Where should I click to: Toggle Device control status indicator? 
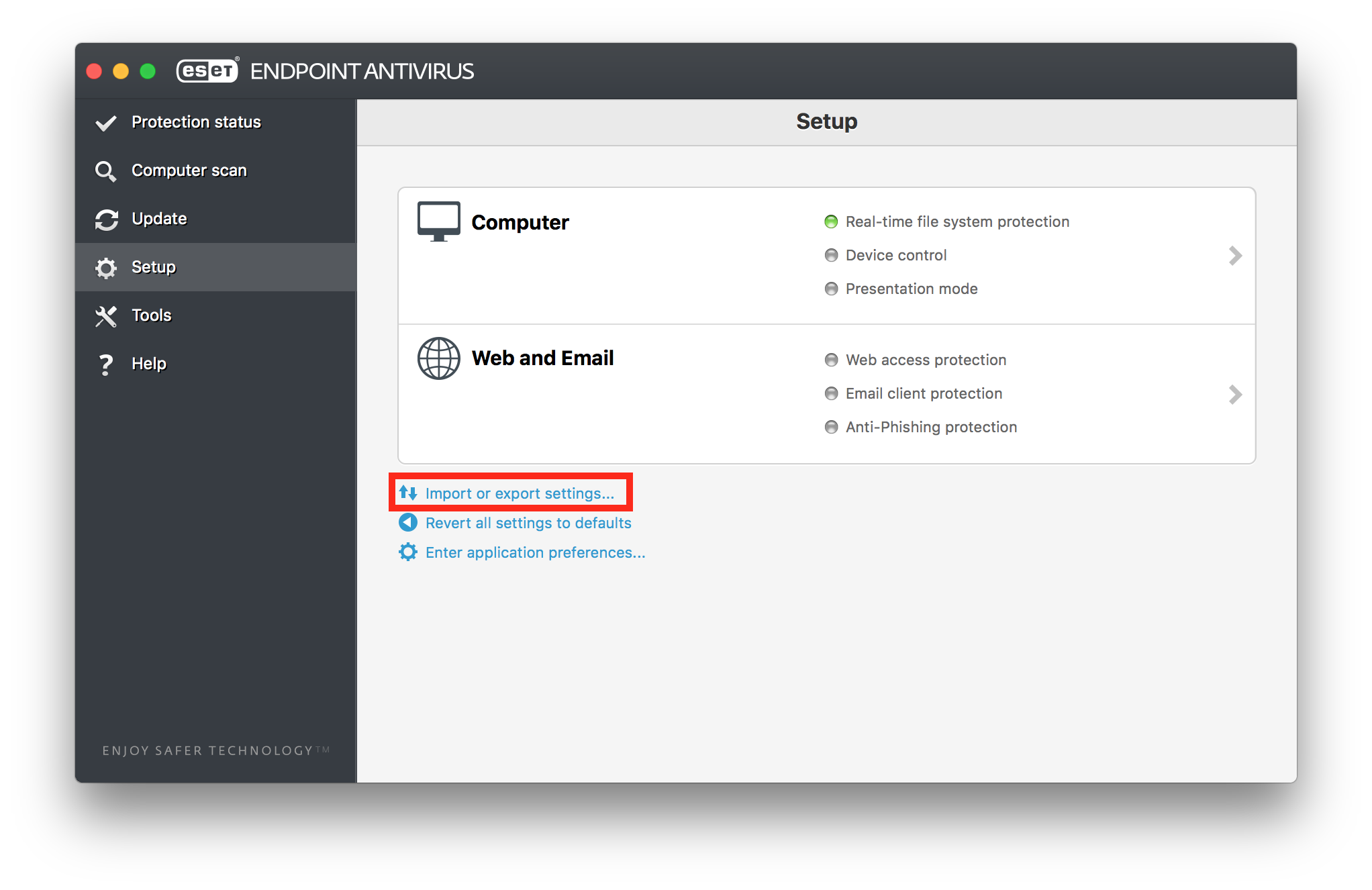tap(831, 255)
